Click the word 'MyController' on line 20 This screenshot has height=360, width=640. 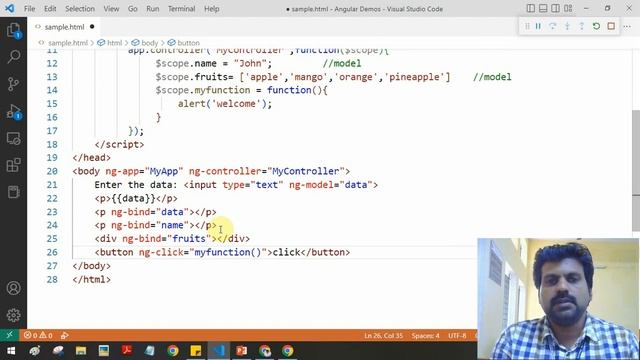tap(306, 171)
